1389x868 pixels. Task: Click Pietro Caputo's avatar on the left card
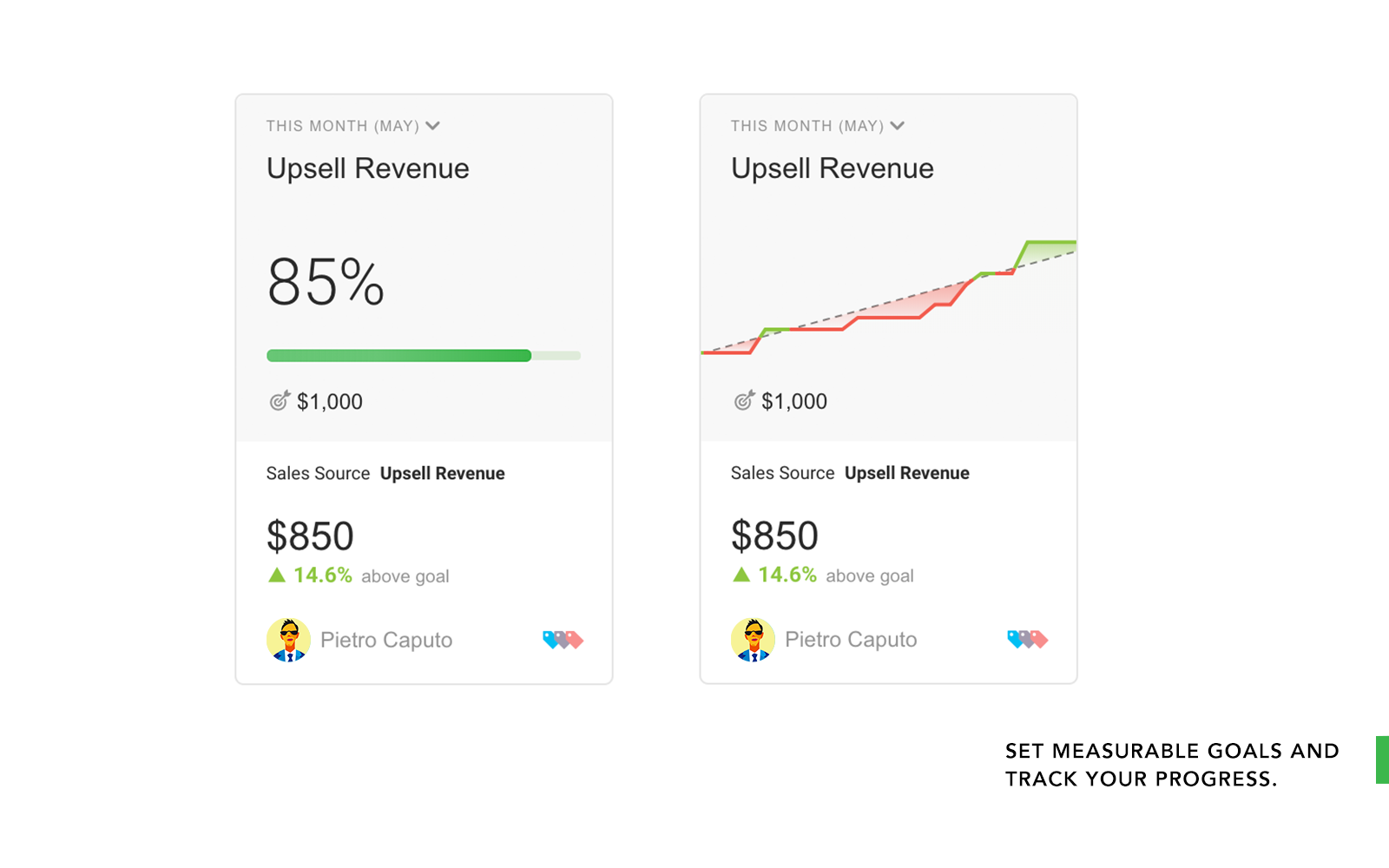click(289, 640)
